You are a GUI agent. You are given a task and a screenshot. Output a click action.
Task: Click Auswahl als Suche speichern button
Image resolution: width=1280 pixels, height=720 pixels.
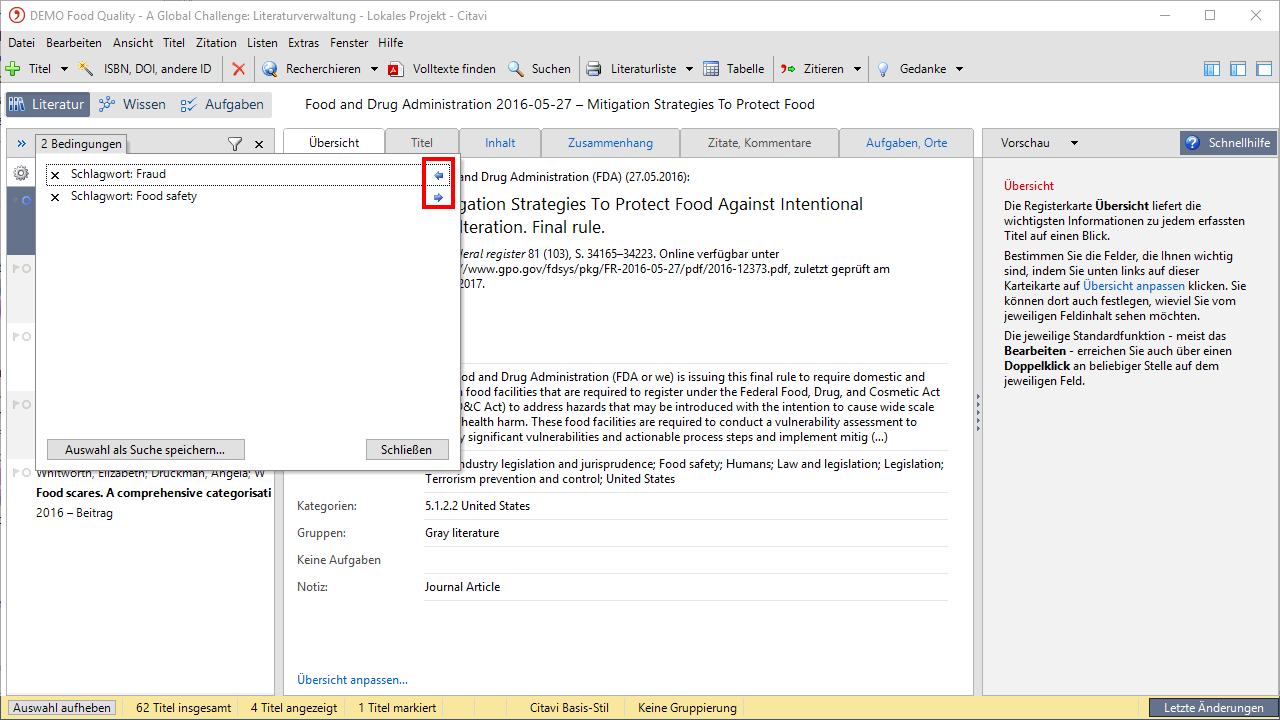coord(145,450)
